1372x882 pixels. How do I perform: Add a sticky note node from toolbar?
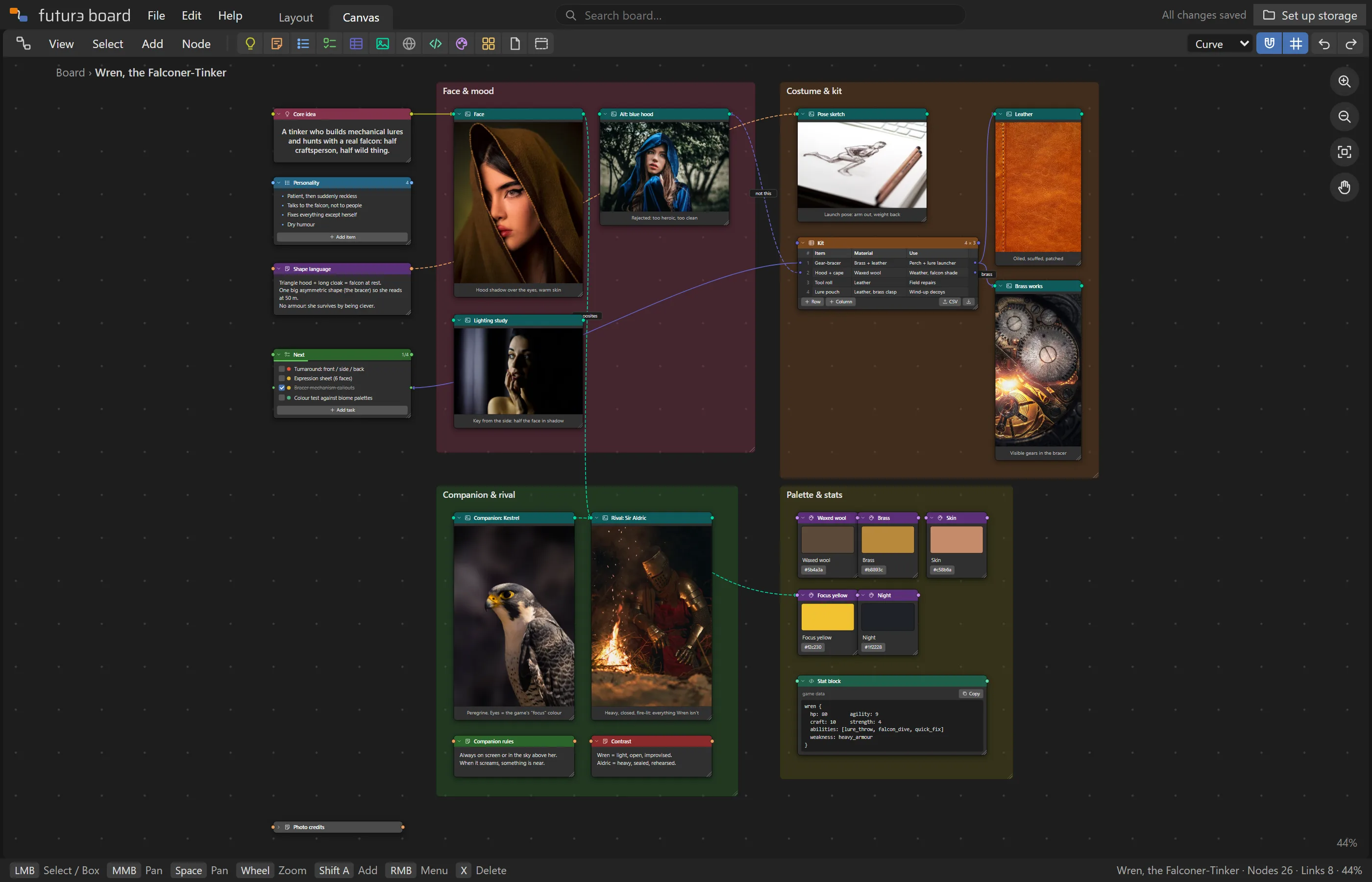276,44
